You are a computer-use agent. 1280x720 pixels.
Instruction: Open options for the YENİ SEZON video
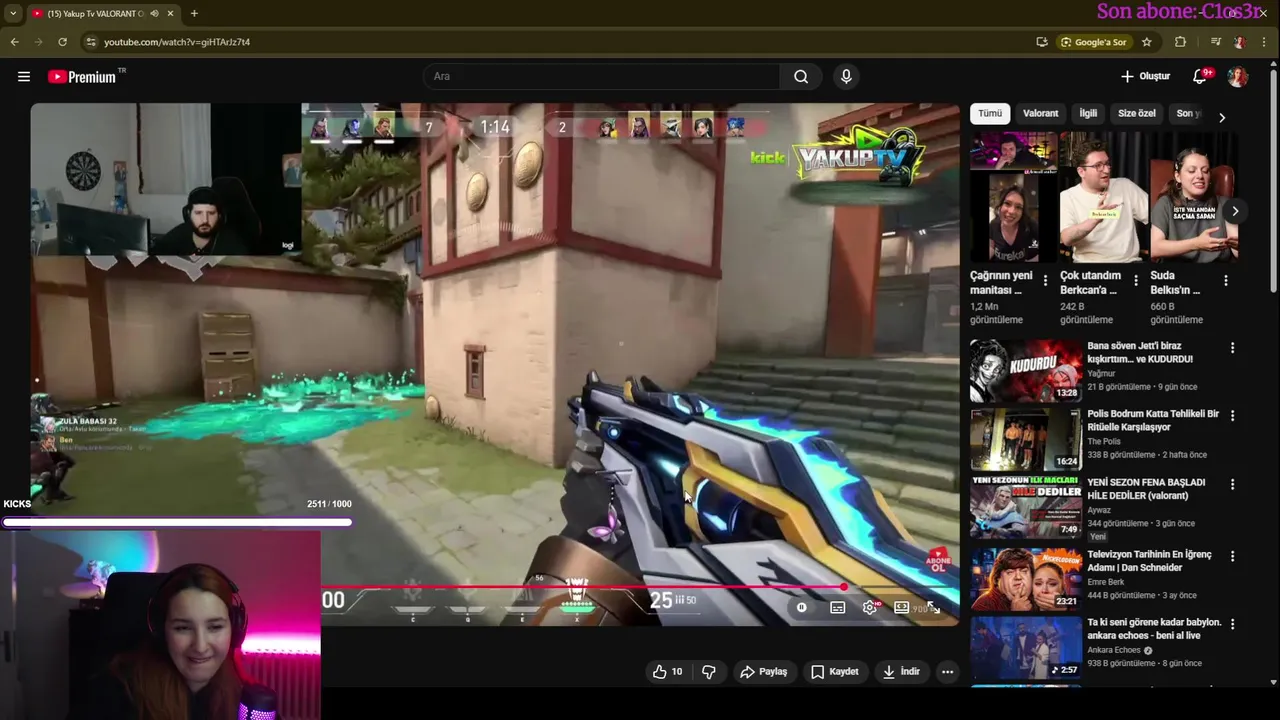[1232, 485]
